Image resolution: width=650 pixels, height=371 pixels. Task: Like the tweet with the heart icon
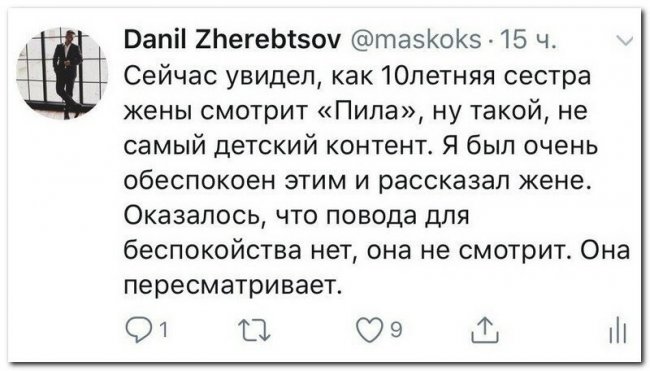pyautogui.click(x=369, y=330)
